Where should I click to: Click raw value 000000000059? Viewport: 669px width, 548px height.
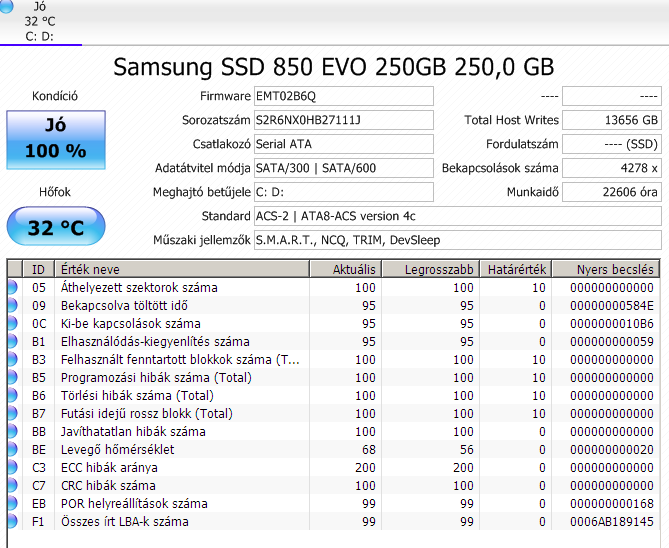(x=612, y=341)
